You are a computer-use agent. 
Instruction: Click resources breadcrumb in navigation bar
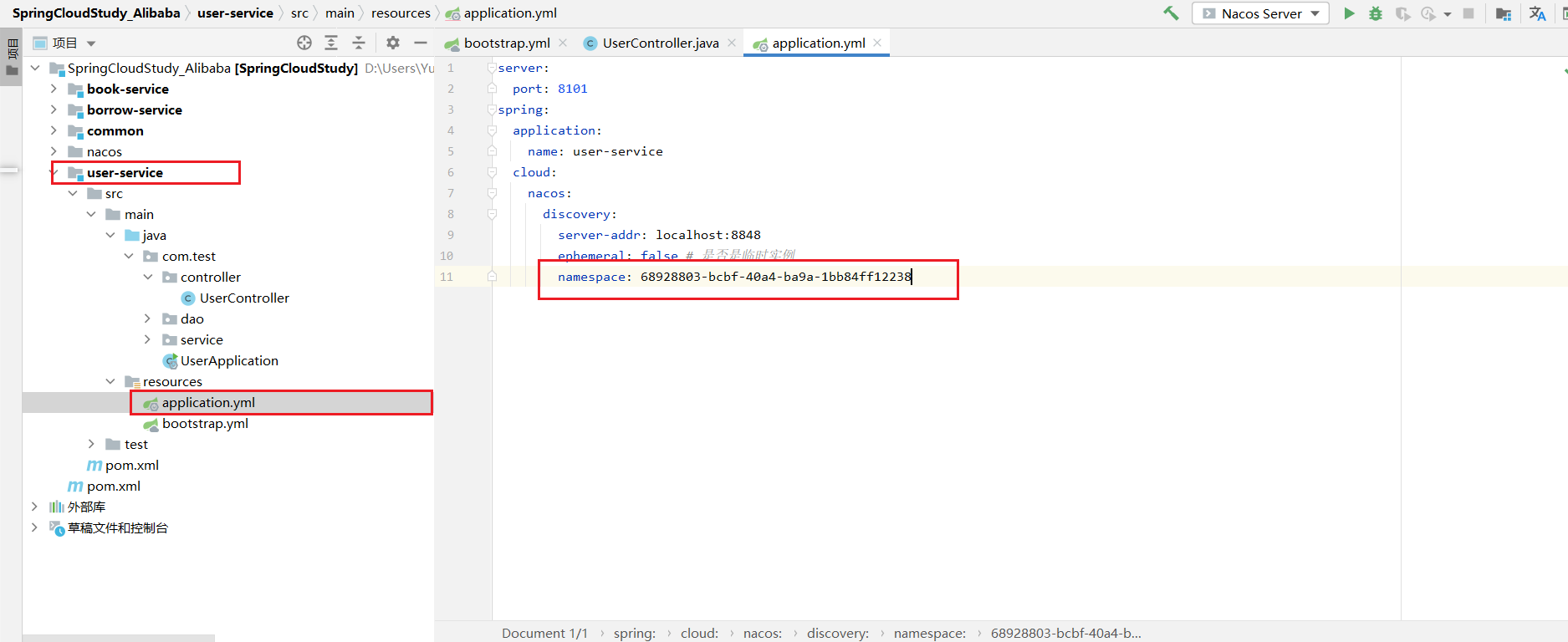[401, 13]
